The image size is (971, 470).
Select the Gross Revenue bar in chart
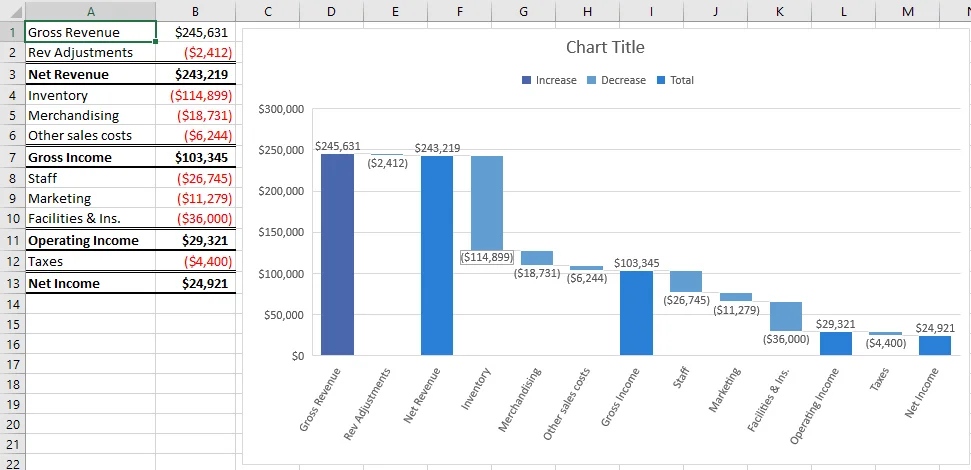point(337,255)
